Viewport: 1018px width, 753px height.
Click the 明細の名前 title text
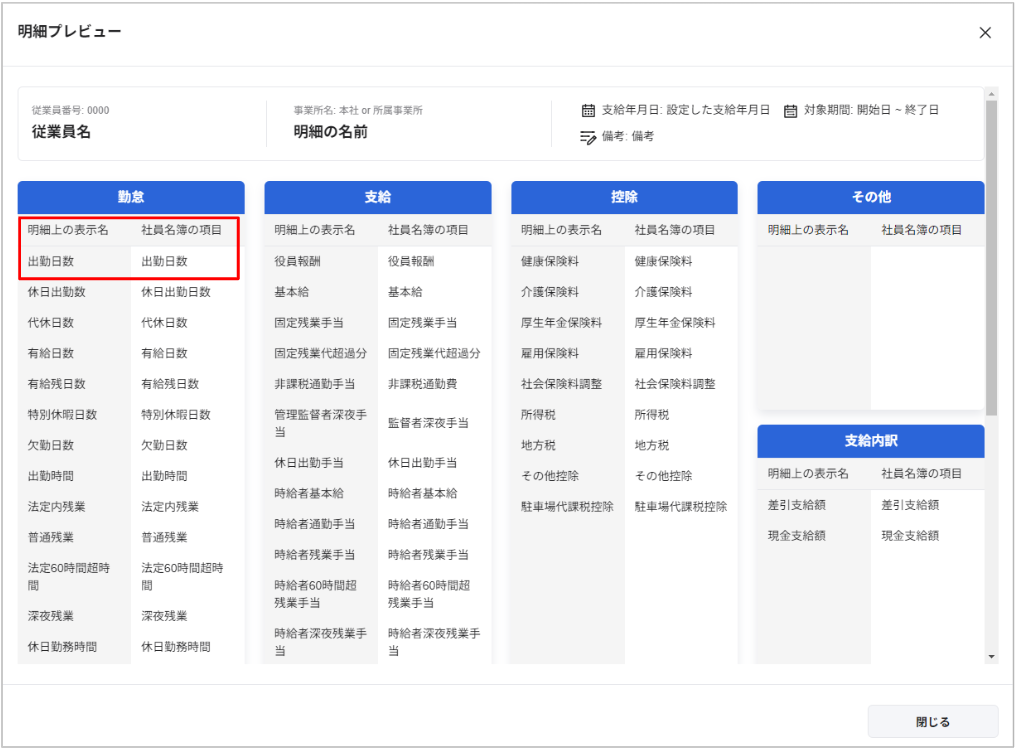pyautogui.click(x=330, y=132)
